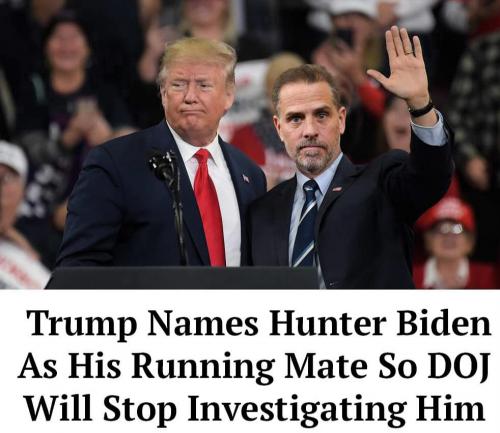The width and height of the screenshot is (500, 433).
Task: Click the small pin on right man's lapel
Action: 336,189
